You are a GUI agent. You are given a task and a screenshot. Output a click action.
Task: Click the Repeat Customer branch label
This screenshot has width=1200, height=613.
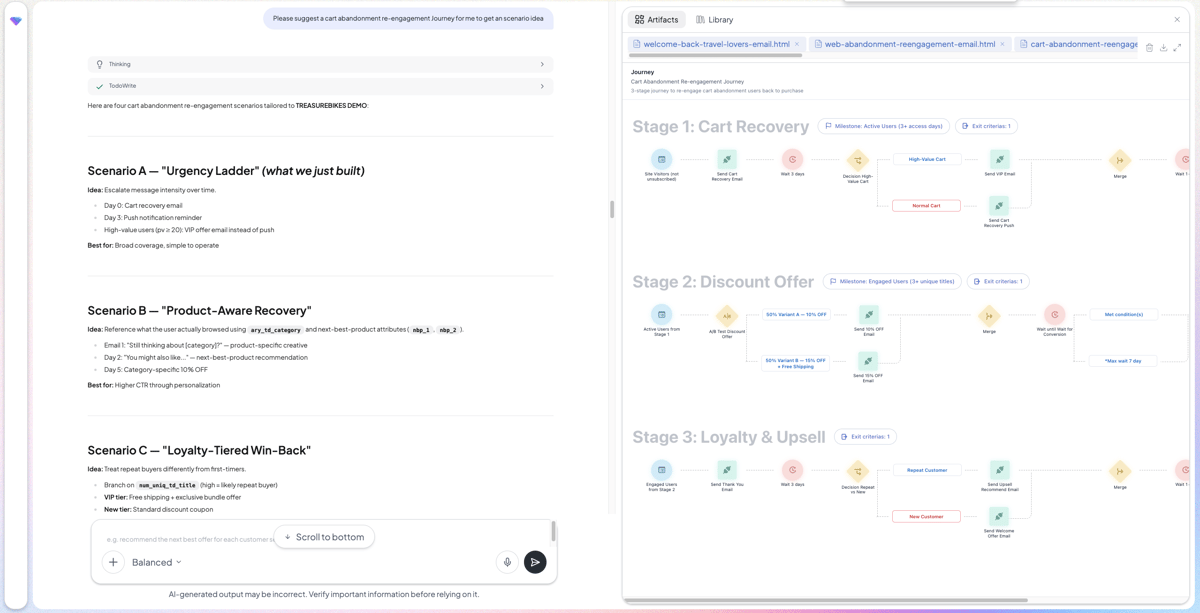[927, 470]
